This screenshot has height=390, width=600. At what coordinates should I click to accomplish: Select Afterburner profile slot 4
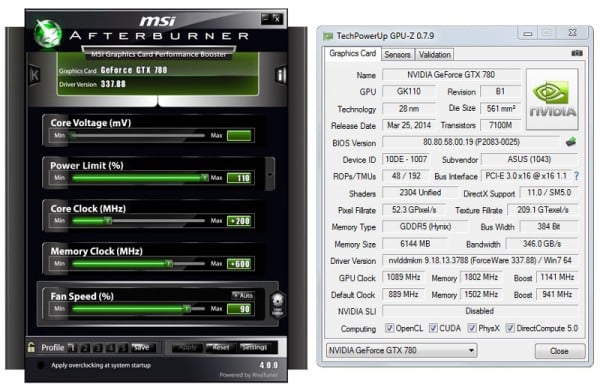110,348
